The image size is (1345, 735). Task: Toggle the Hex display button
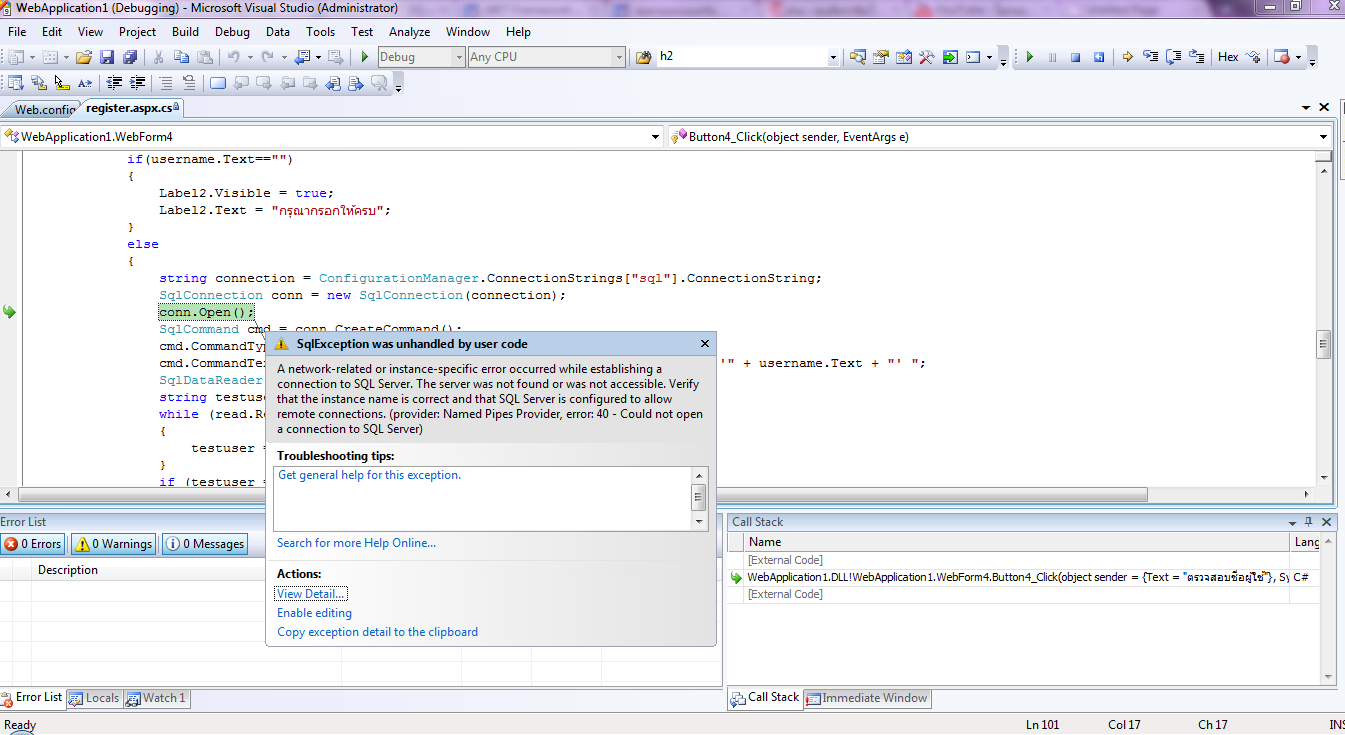1228,57
